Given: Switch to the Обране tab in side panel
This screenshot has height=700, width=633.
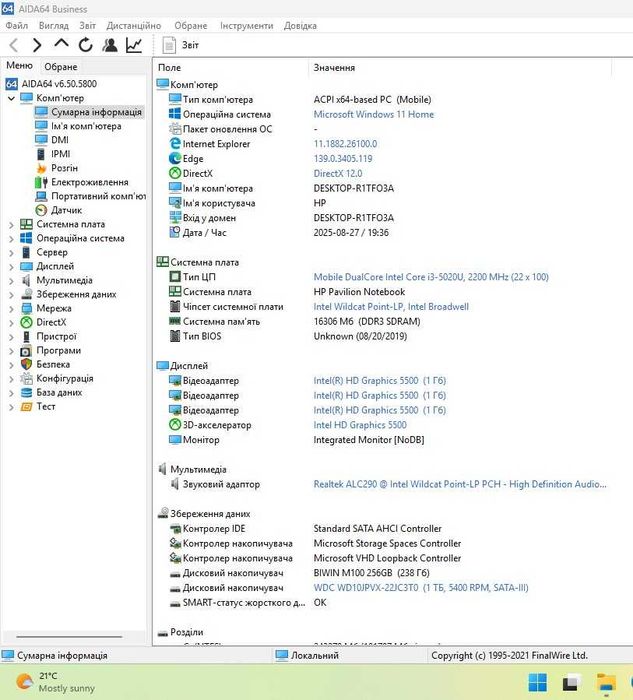Looking at the screenshot, I should 61,67.
